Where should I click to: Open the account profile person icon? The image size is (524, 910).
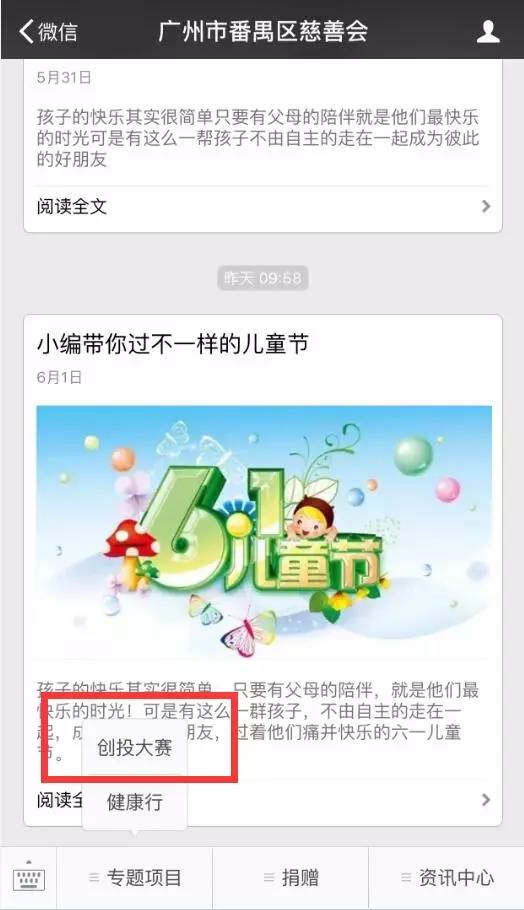[x=488, y=31]
